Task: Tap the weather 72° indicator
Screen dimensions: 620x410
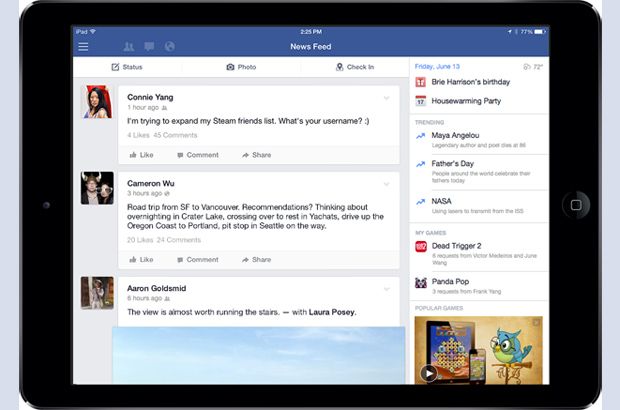Action: coord(533,67)
